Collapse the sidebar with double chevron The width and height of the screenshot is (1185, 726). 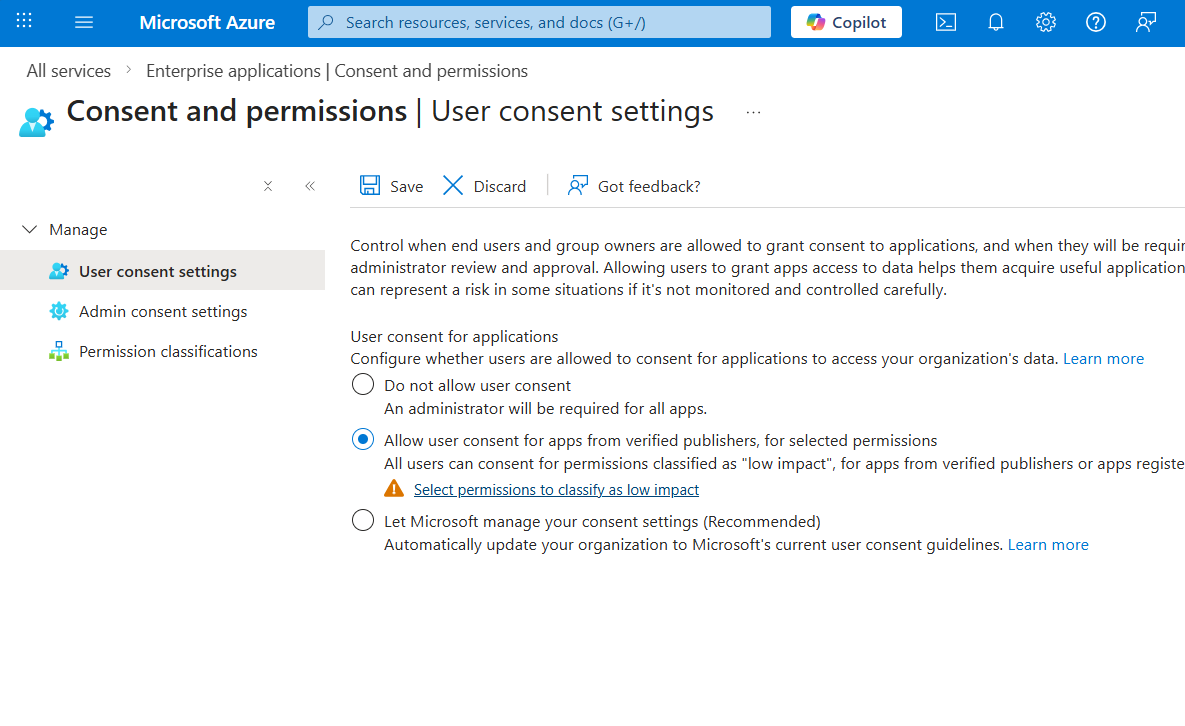[310, 186]
